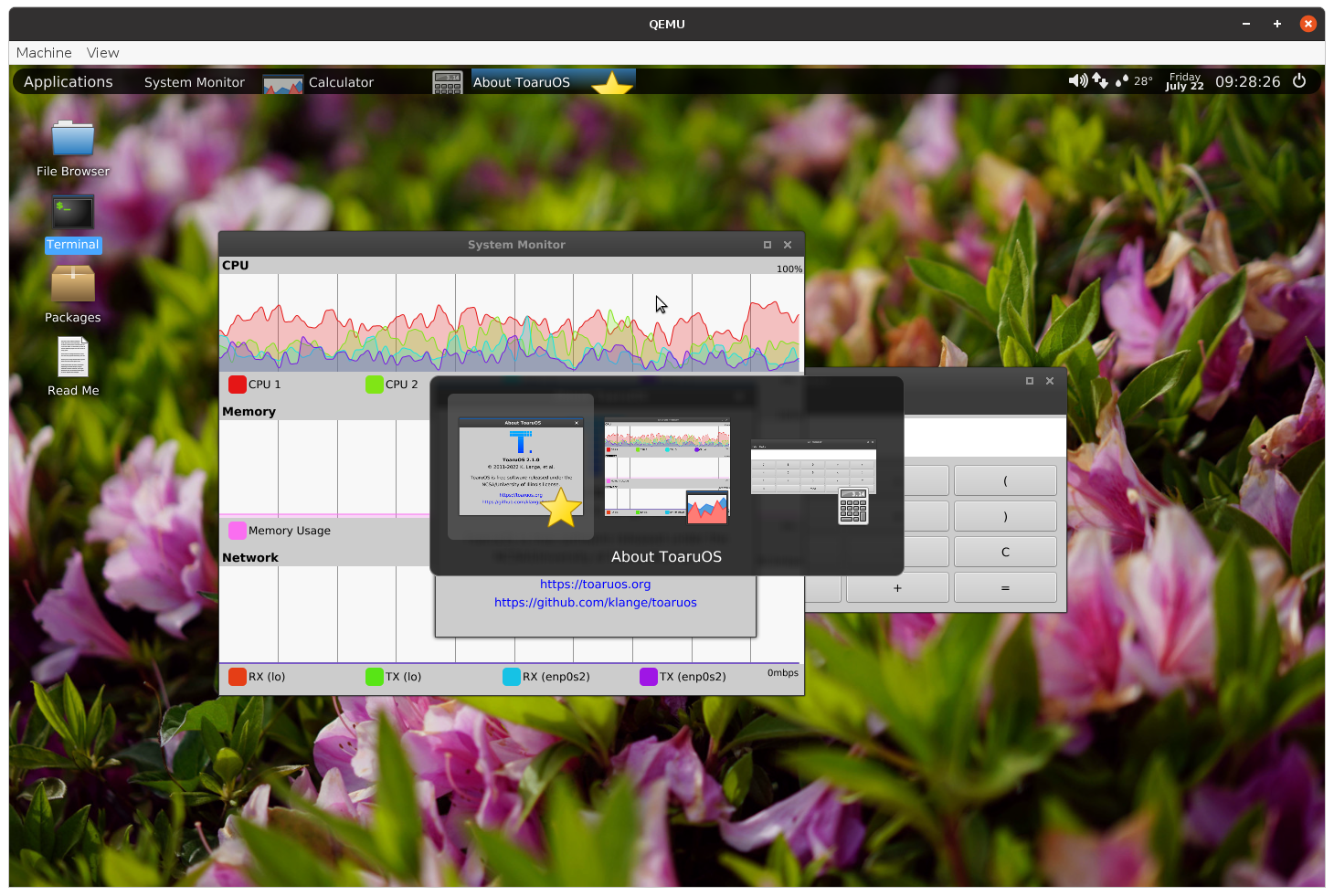Switch to System Monitor in the panel
This screenshot has height=896, width=1334.
pyautogui.click(x=195, y=82)
